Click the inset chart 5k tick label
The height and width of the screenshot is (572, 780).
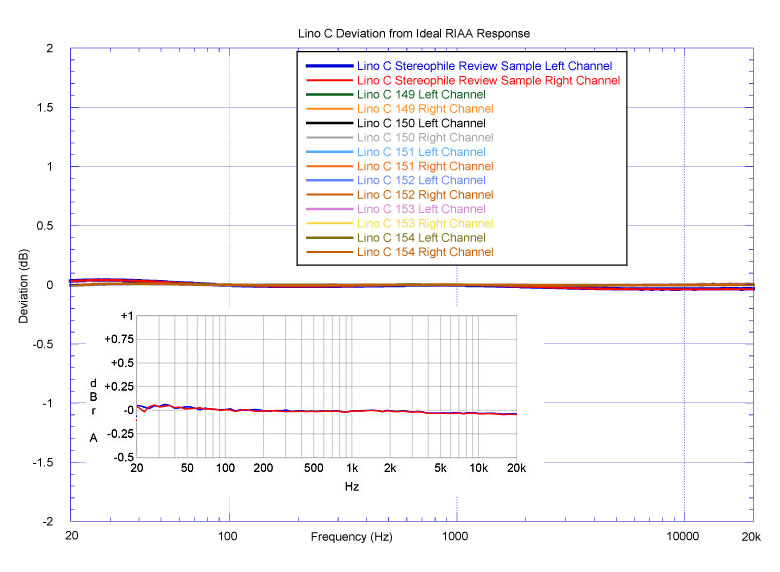point(440,468)
